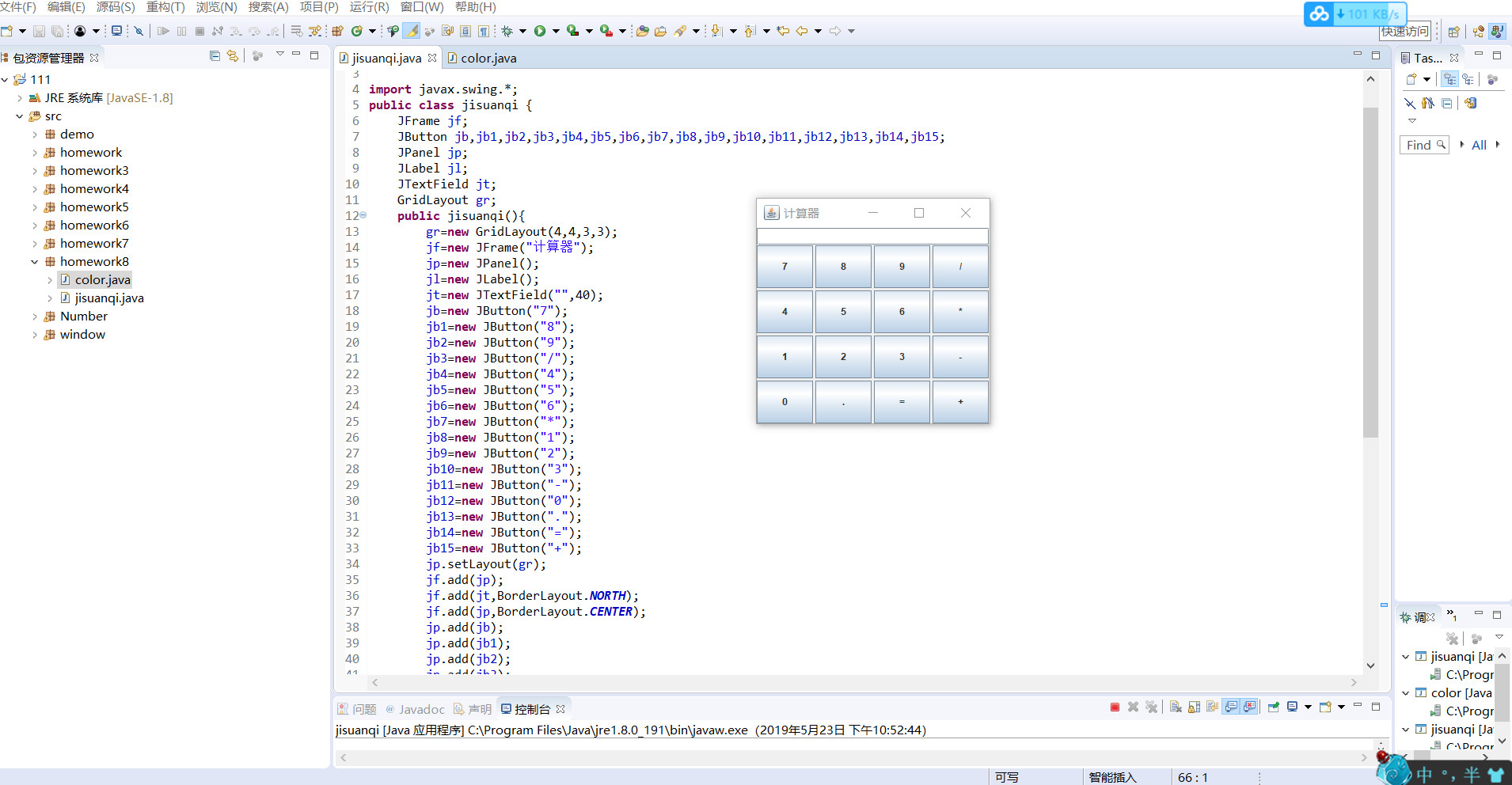This screenshot has height=785, width=1512.
Task: Click the Save icon in toolbar
Action: point(39,31)
